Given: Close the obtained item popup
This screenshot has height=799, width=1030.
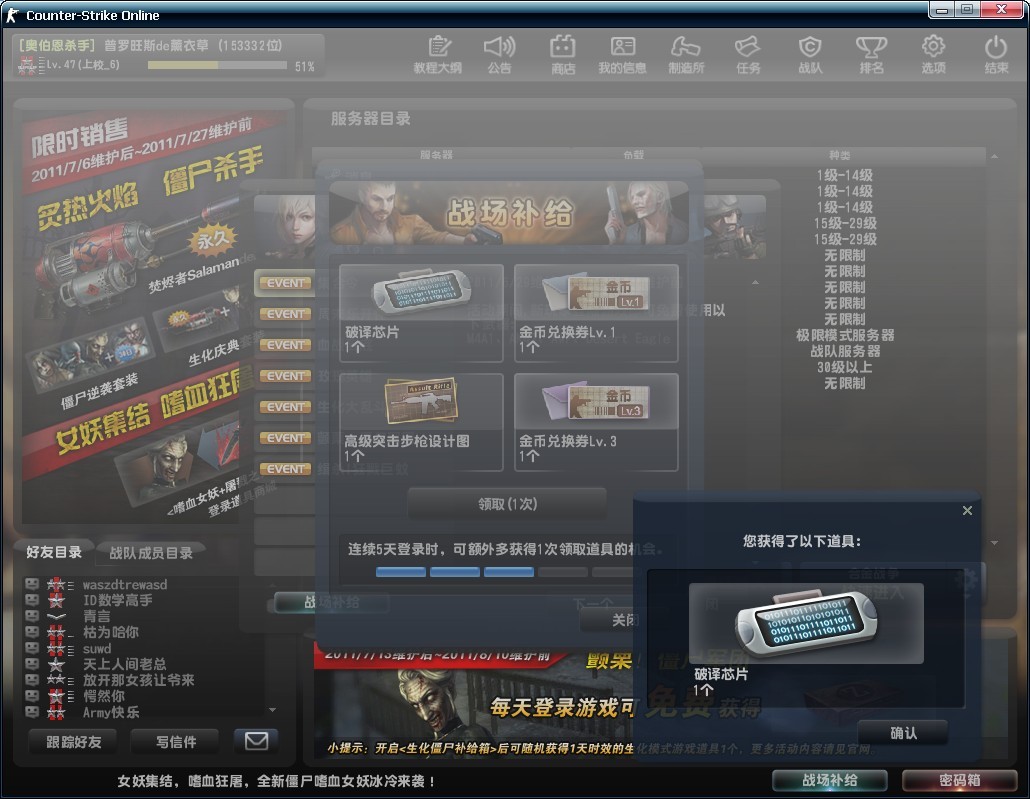Looking at the screenshot, I should (x=967, y=511).
